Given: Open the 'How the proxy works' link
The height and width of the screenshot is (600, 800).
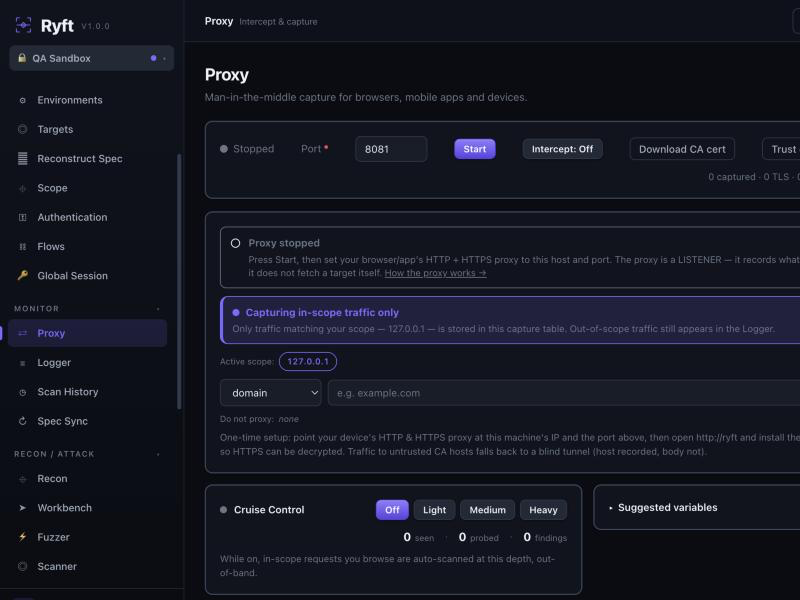Looking at the screenshot, I should click(x=435, y=273).
